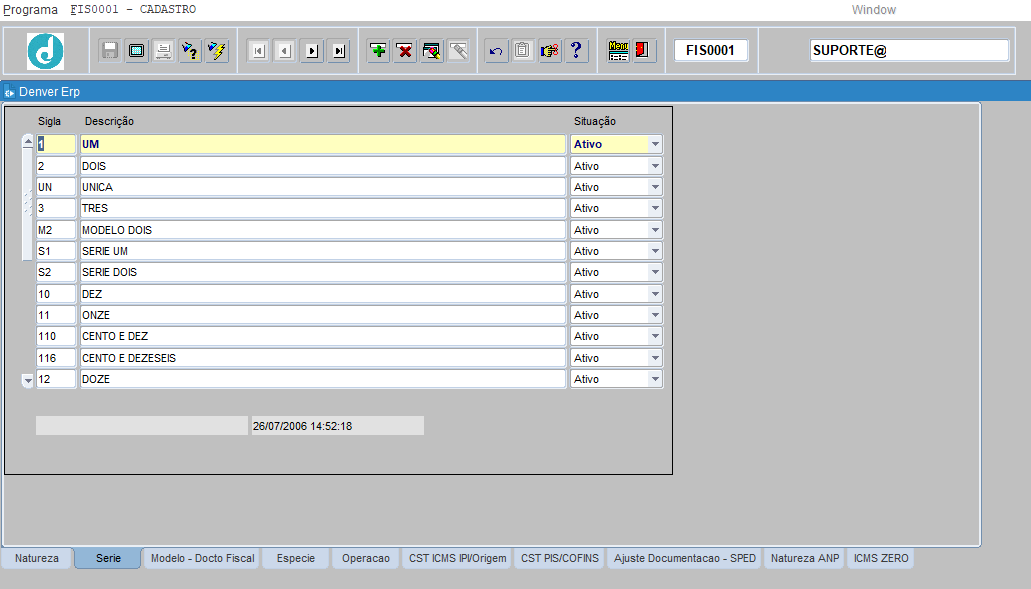This screenshot has width=1031, height=589.
Task: Click the empty grey field beside the date
Action: (142, 426)
